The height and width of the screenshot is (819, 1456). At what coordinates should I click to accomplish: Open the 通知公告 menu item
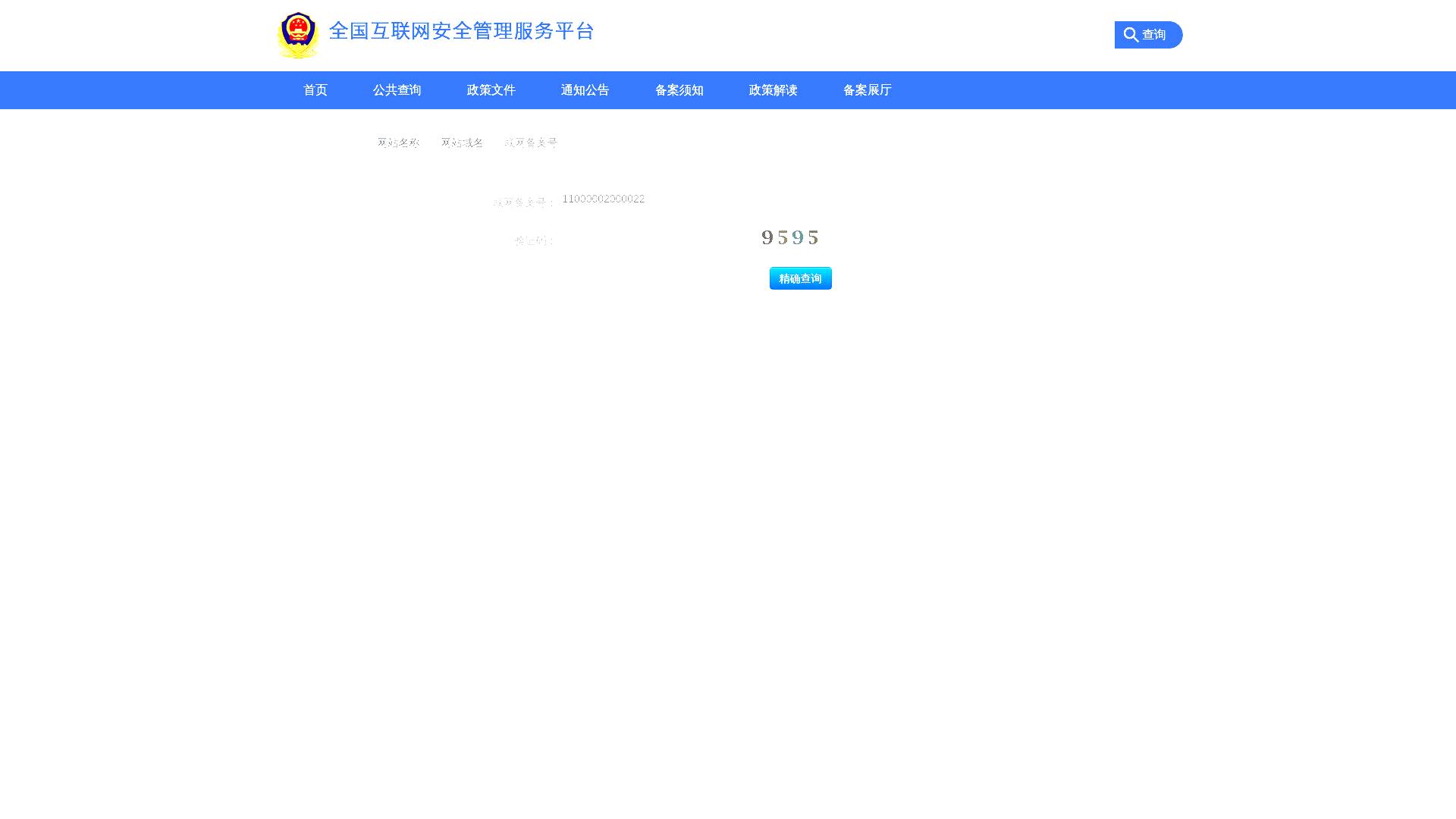(585, 90)
